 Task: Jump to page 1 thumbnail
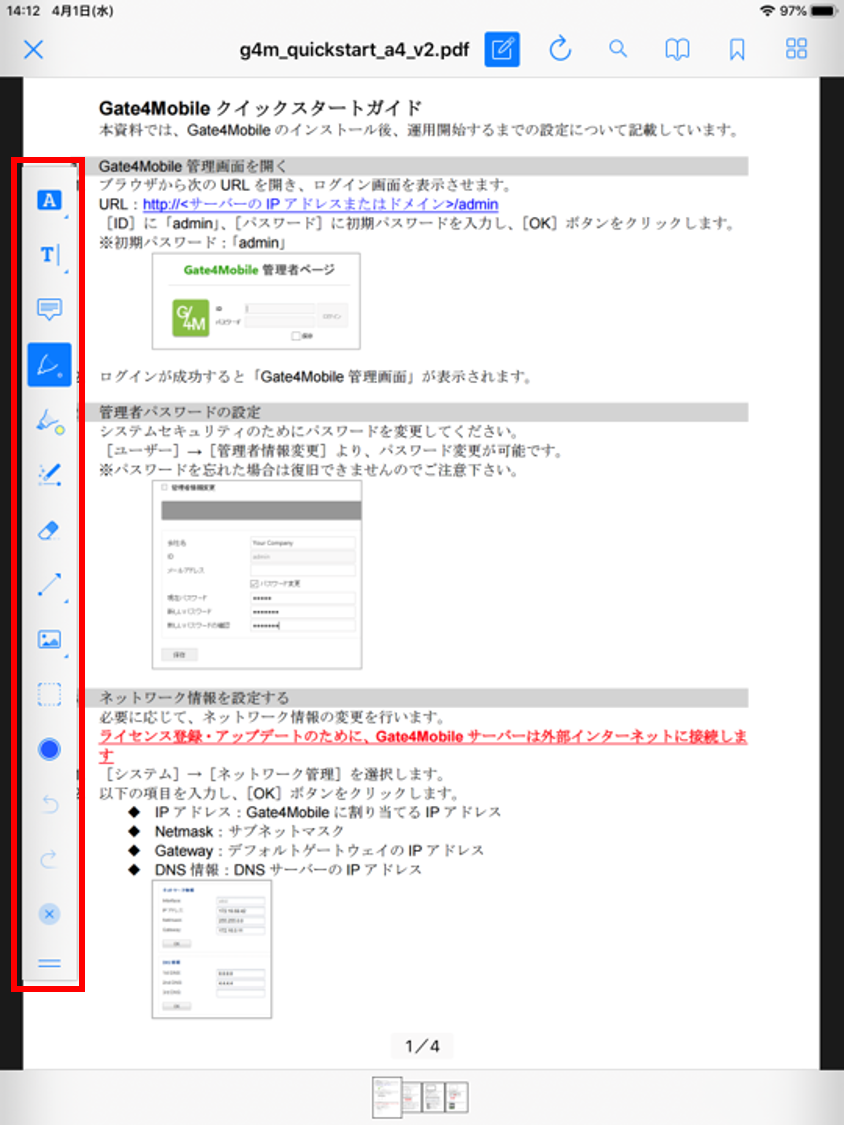[x=386, y=1098]
